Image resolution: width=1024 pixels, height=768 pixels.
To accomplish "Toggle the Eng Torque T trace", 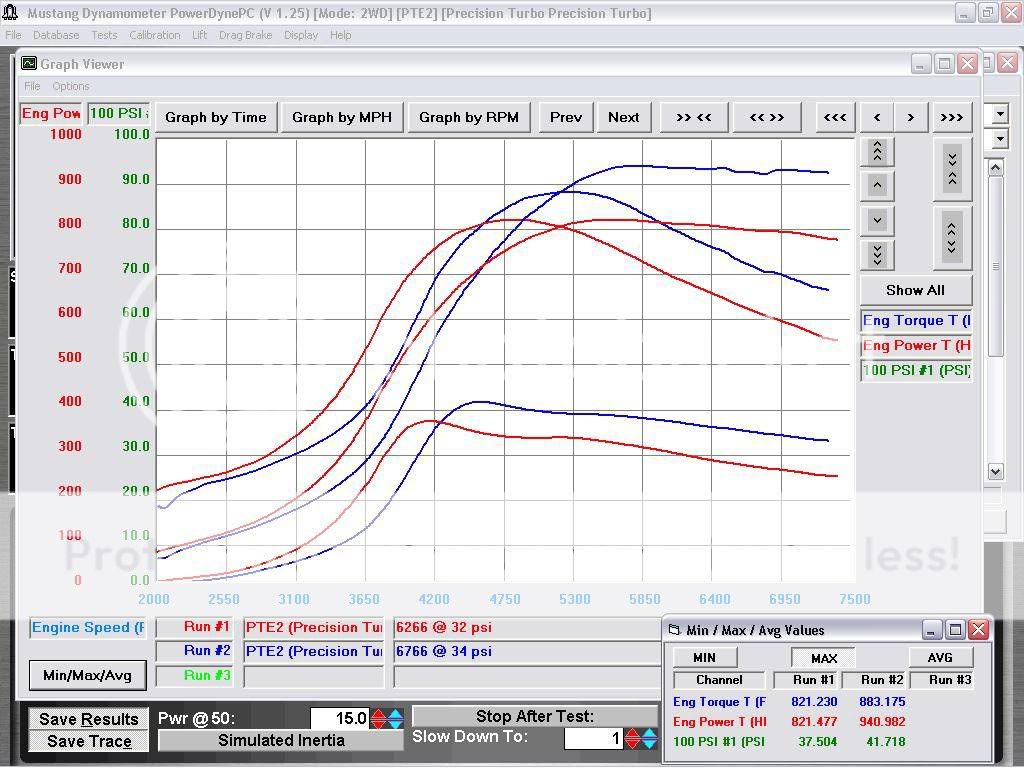I will click(x=915, y=320).
